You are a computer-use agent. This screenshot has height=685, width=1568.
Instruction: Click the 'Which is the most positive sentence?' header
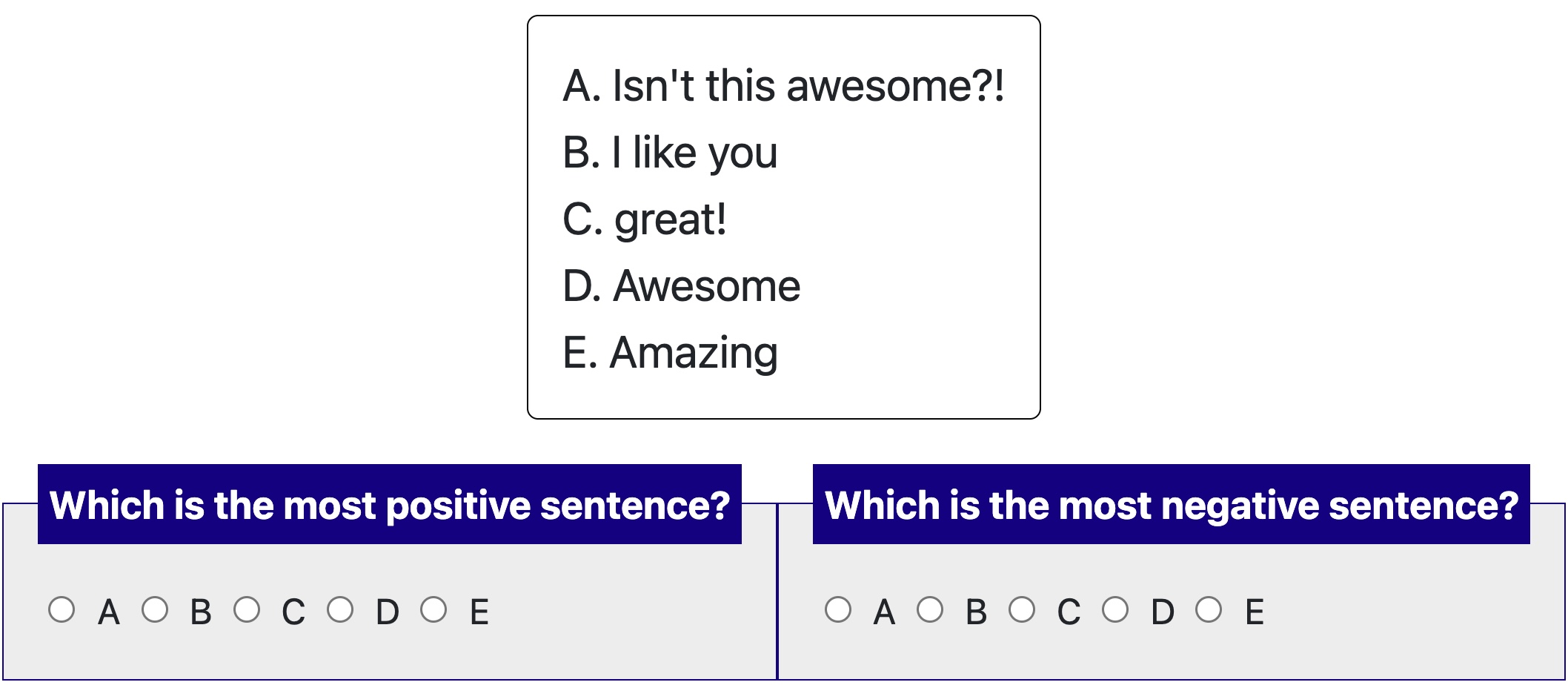point(390,505)
